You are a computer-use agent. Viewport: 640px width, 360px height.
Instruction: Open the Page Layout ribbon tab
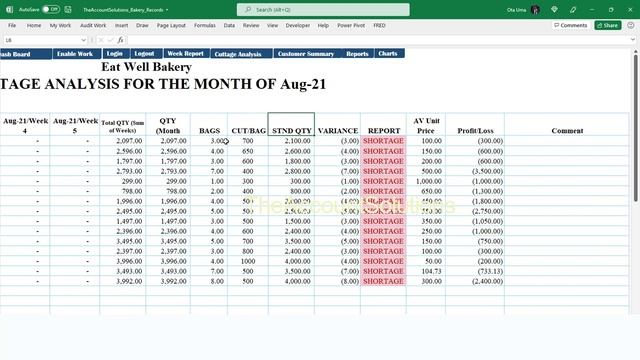coord(171,25)
